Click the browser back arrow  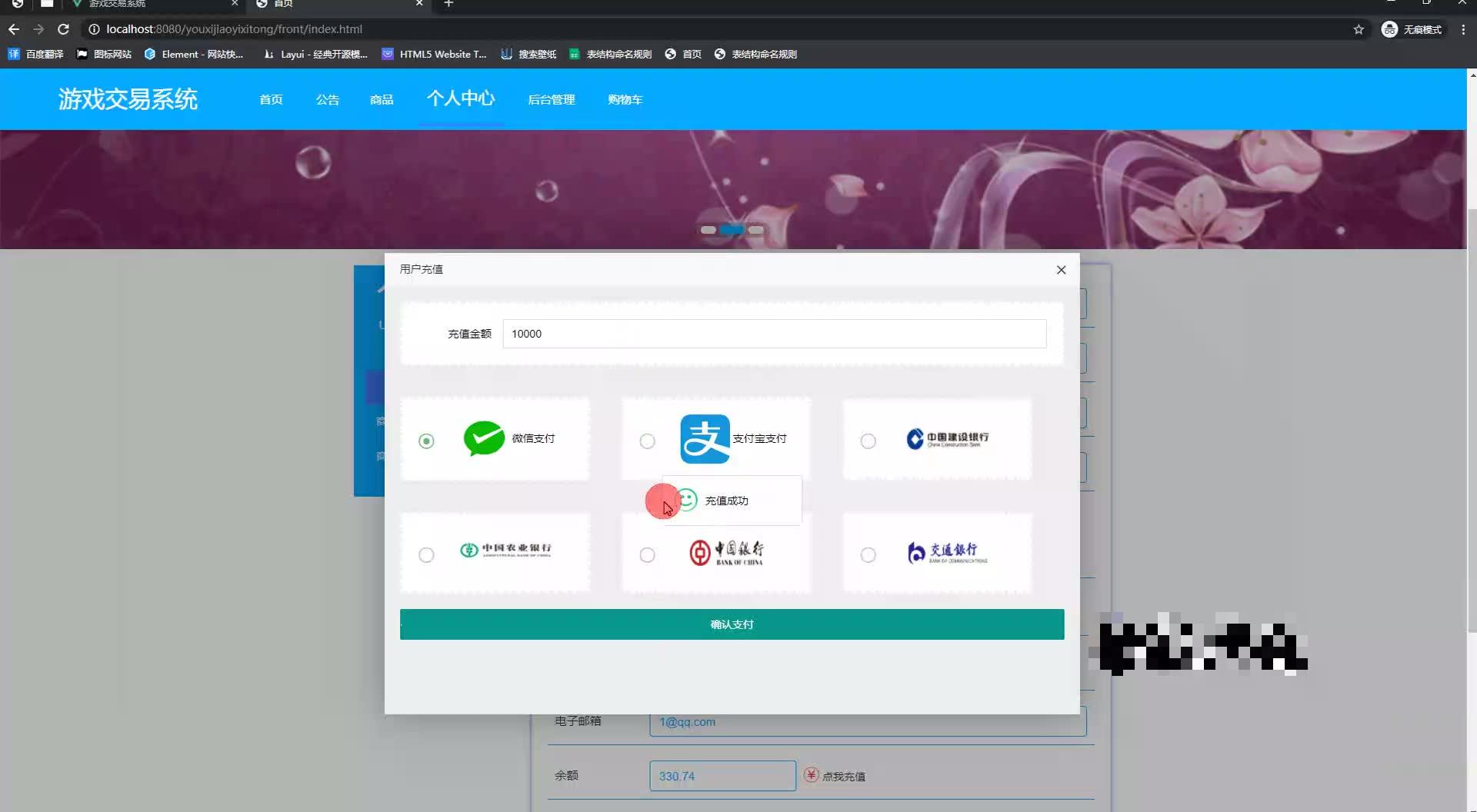click(x=14, y=29)
